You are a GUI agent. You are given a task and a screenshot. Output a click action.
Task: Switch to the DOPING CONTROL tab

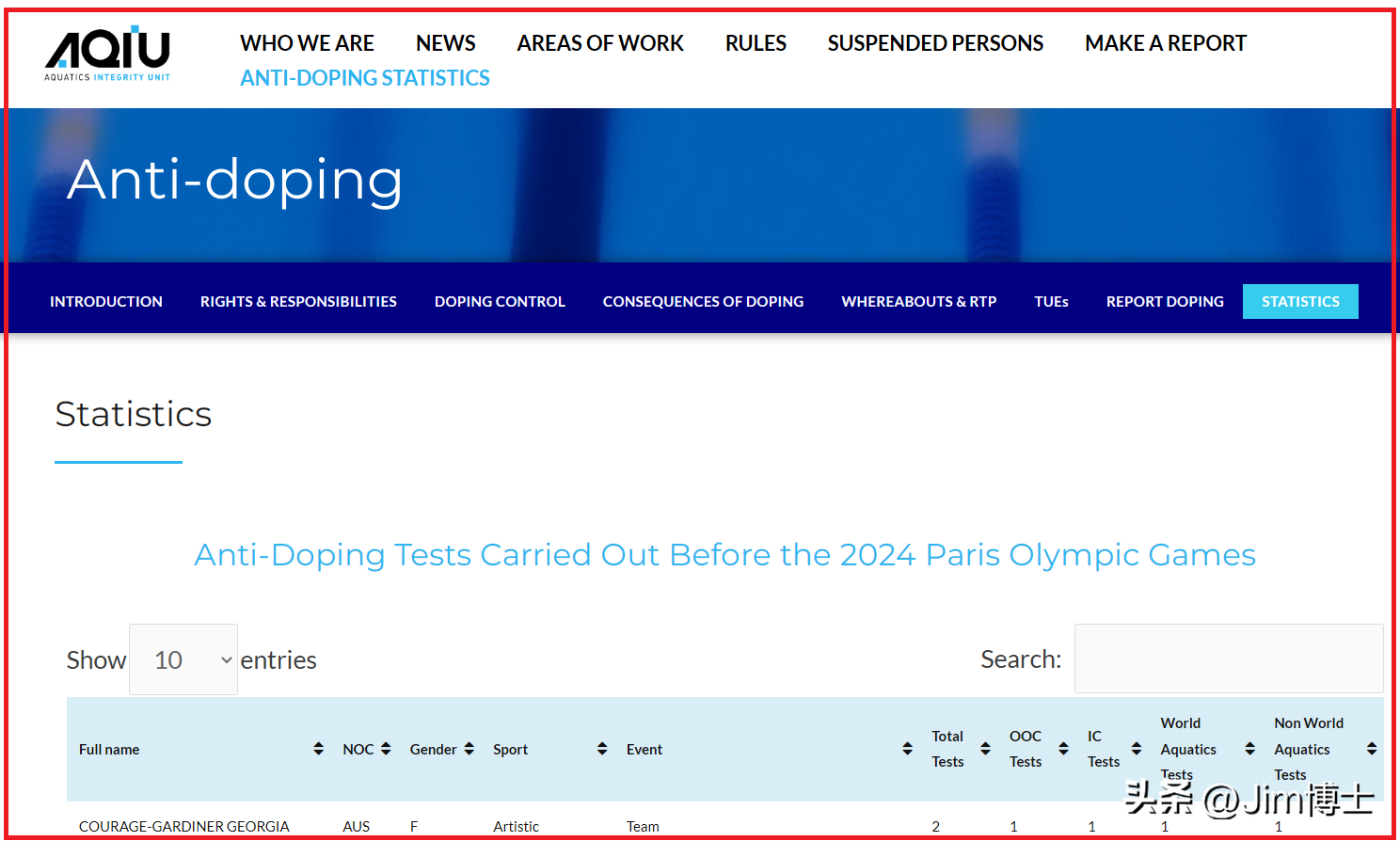tap(500, 301)
